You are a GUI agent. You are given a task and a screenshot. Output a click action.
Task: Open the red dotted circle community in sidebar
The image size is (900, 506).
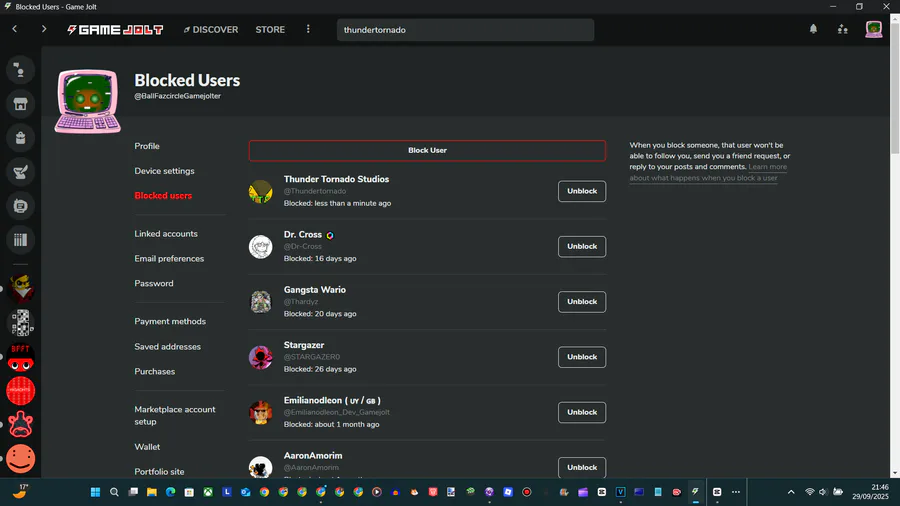(x=21, y=391)
